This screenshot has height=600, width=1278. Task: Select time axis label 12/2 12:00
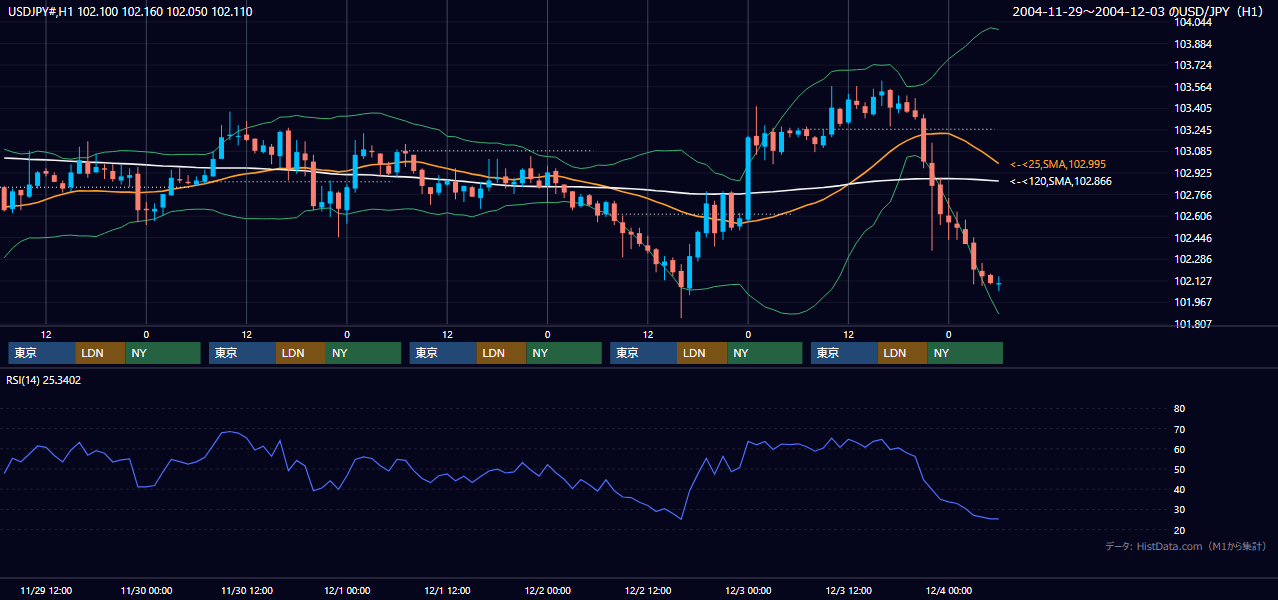click(648, 590)
